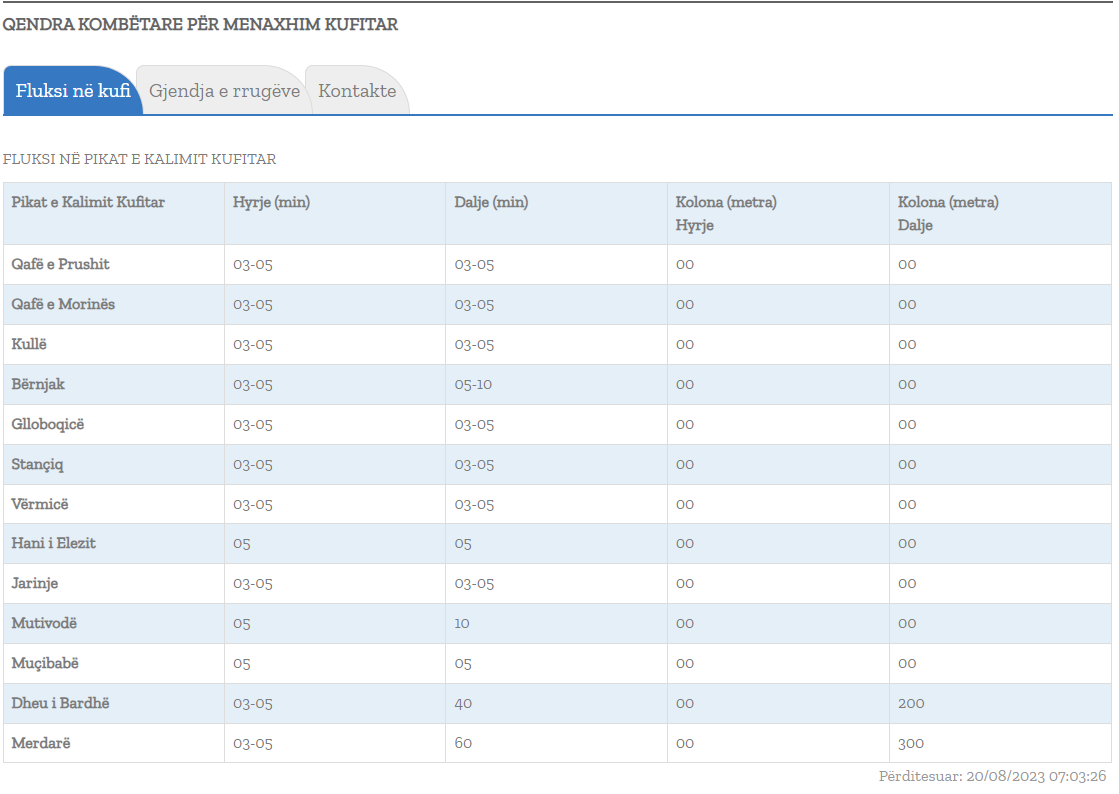The width and height of the screenshot is (1119, 794).
Task: Click Mutivodë exit time value 10
Action: (x=462, y=624)
